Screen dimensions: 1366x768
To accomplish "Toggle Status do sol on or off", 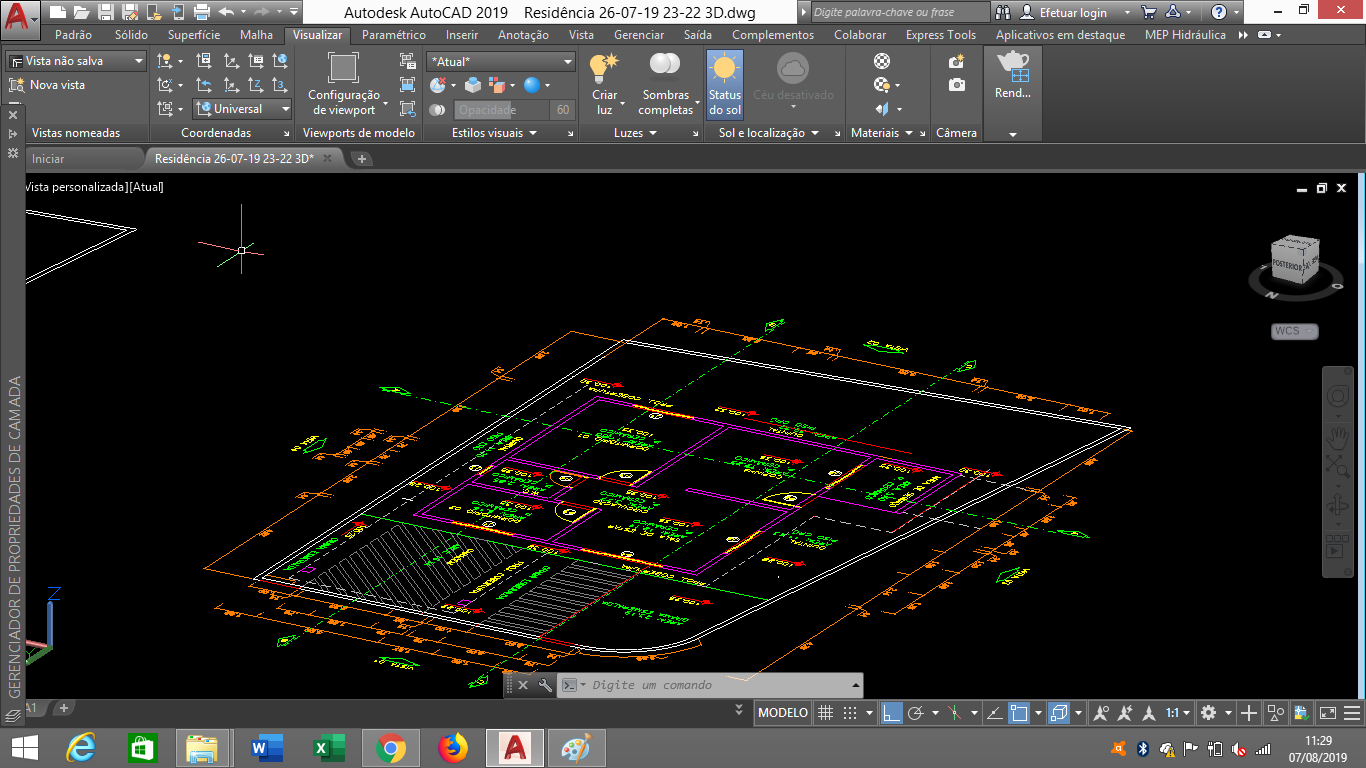I will 725,84.
